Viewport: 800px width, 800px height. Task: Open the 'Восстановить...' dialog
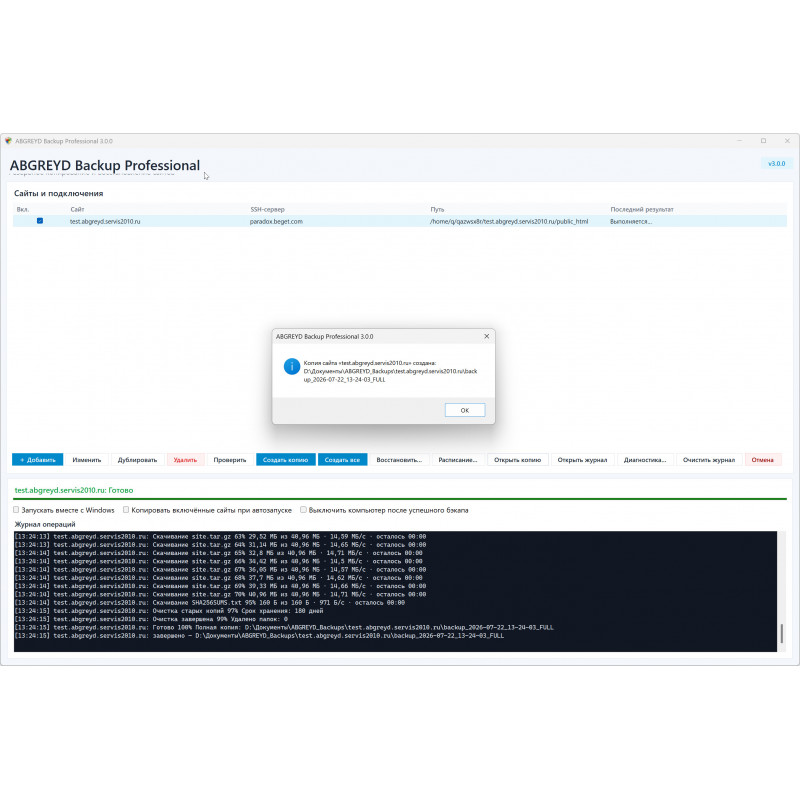coord(399,460)
